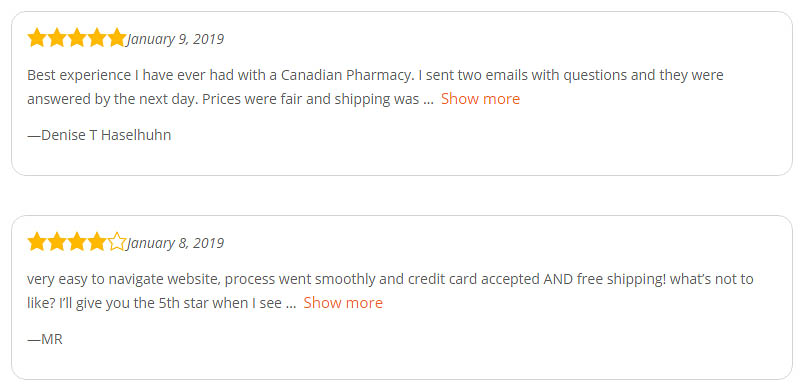Click the January 9, 2019 date

[175, 39]
